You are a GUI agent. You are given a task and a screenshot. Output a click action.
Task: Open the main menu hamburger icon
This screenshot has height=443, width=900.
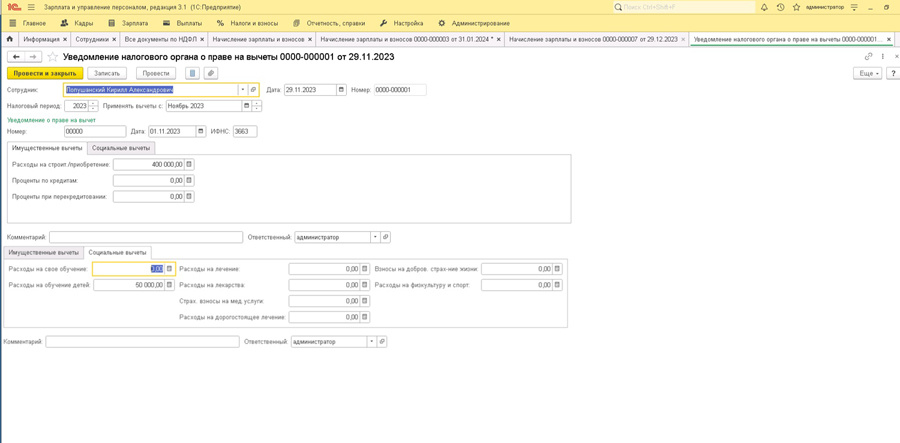tap(31, 7)
